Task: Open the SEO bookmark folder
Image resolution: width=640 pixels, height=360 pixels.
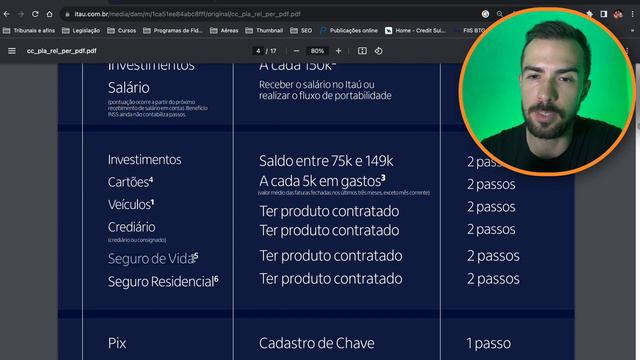Action: point(301,31)
